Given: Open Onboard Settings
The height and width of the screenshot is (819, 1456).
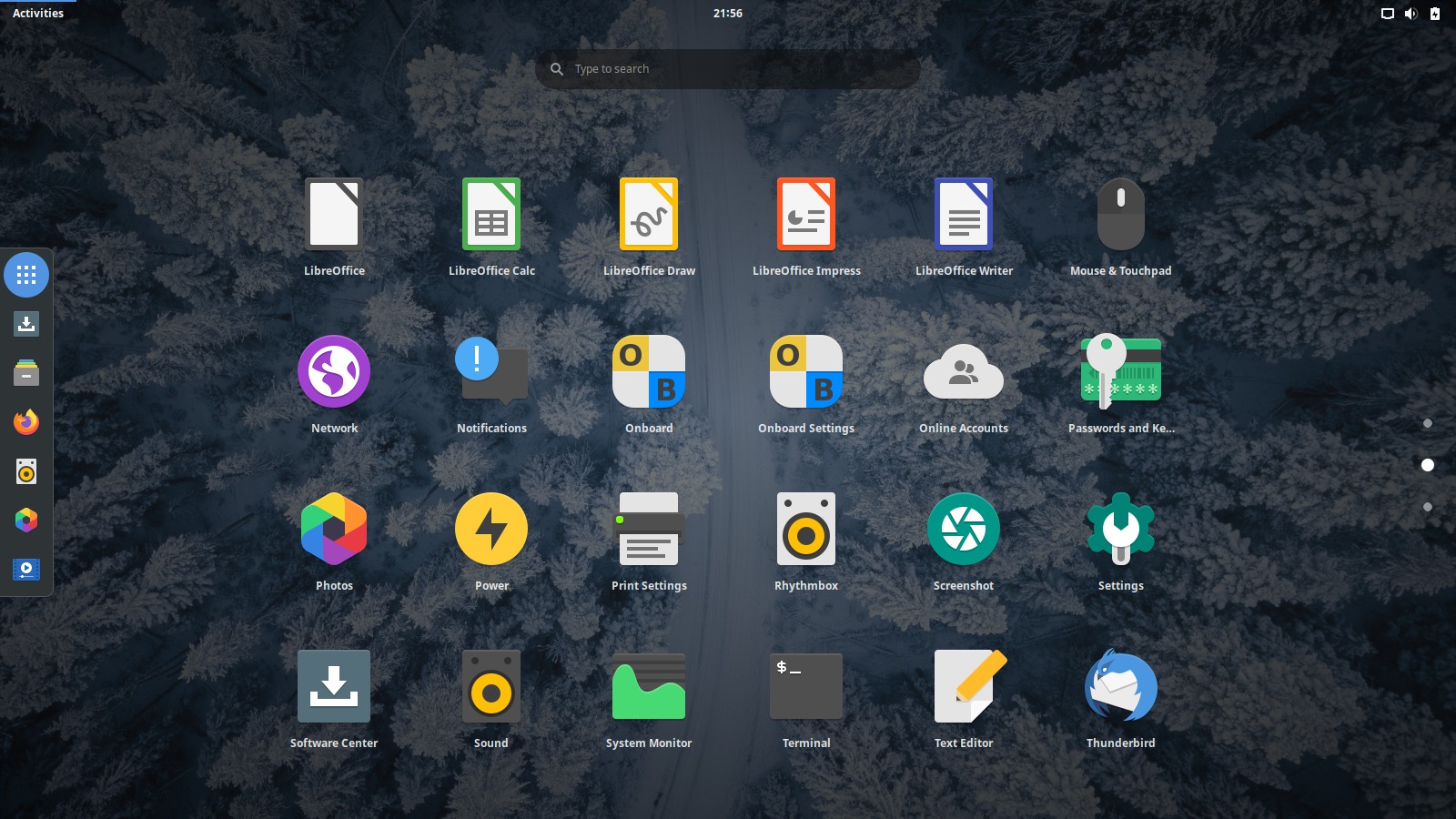Looking at the screenshot, I should click(806, 371).
